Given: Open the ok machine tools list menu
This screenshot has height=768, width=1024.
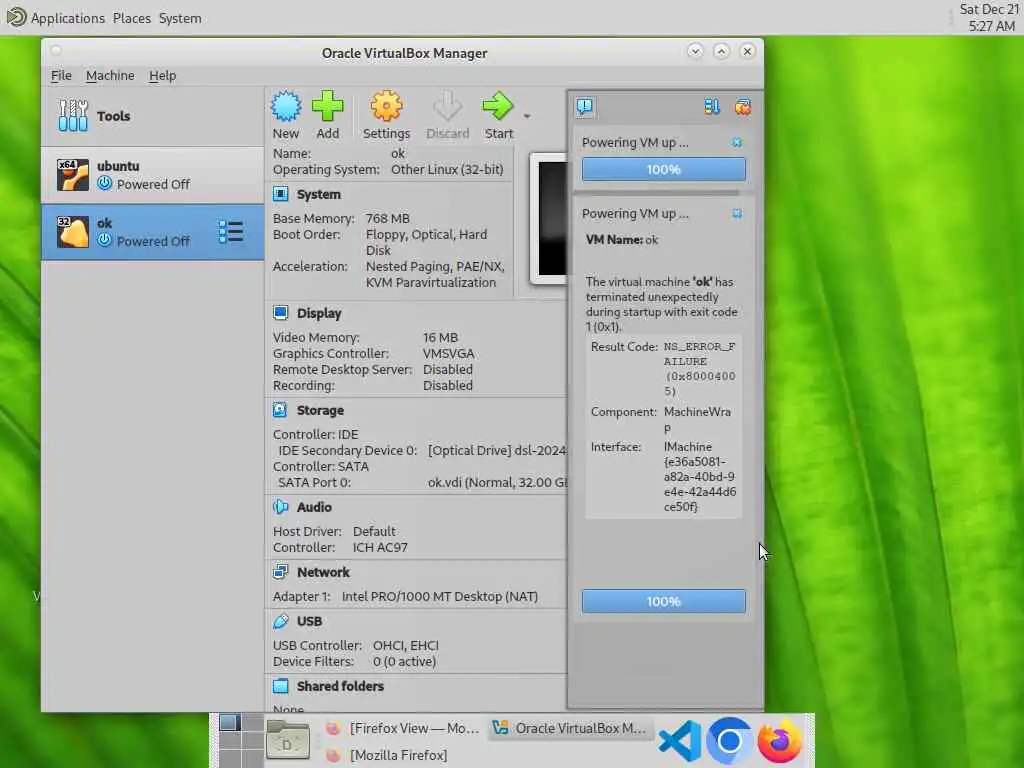Looking at the screenshot, I should click(x=231, y=232).
